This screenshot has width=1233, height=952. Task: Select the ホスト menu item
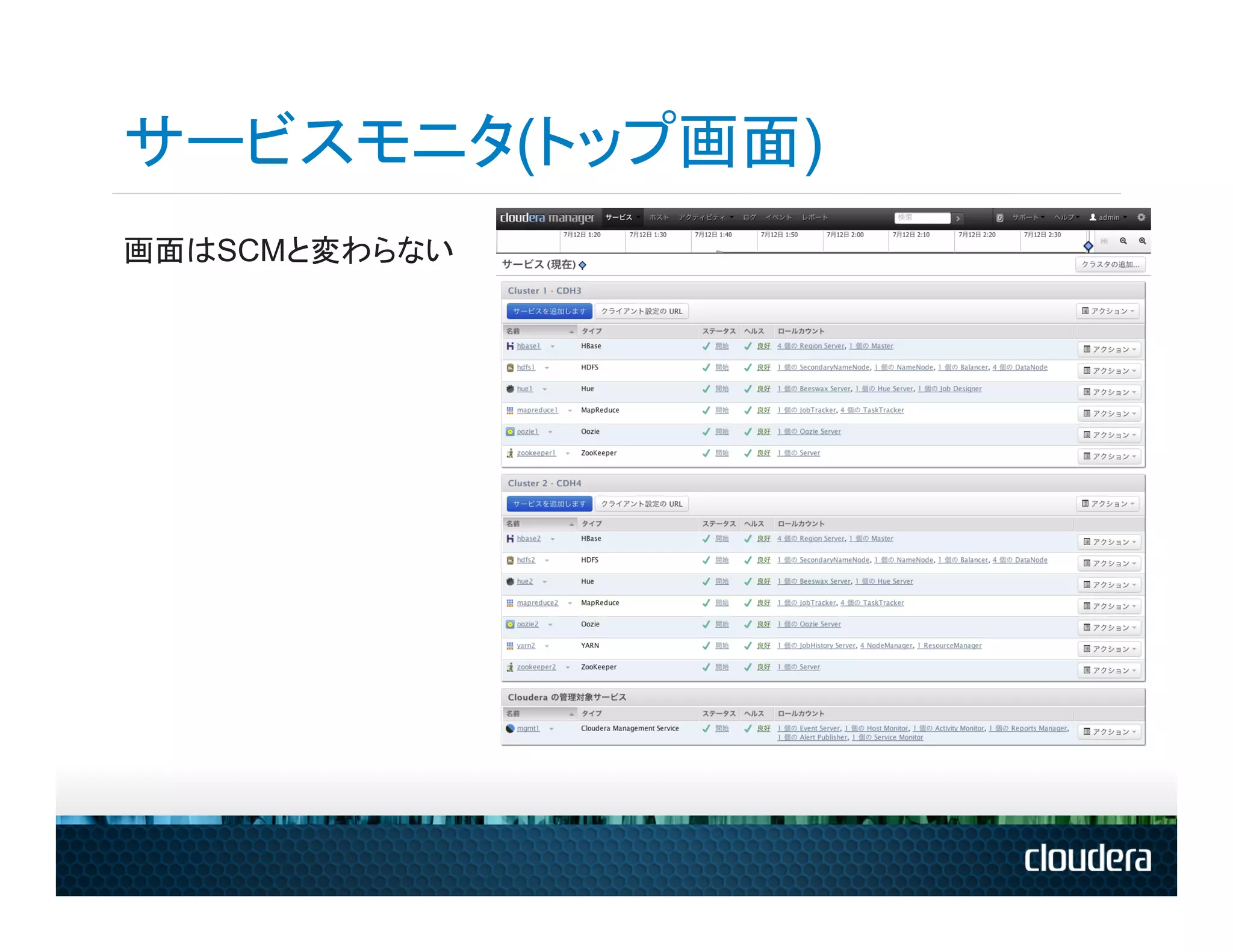pyautogui.click(x=659, y=217)
